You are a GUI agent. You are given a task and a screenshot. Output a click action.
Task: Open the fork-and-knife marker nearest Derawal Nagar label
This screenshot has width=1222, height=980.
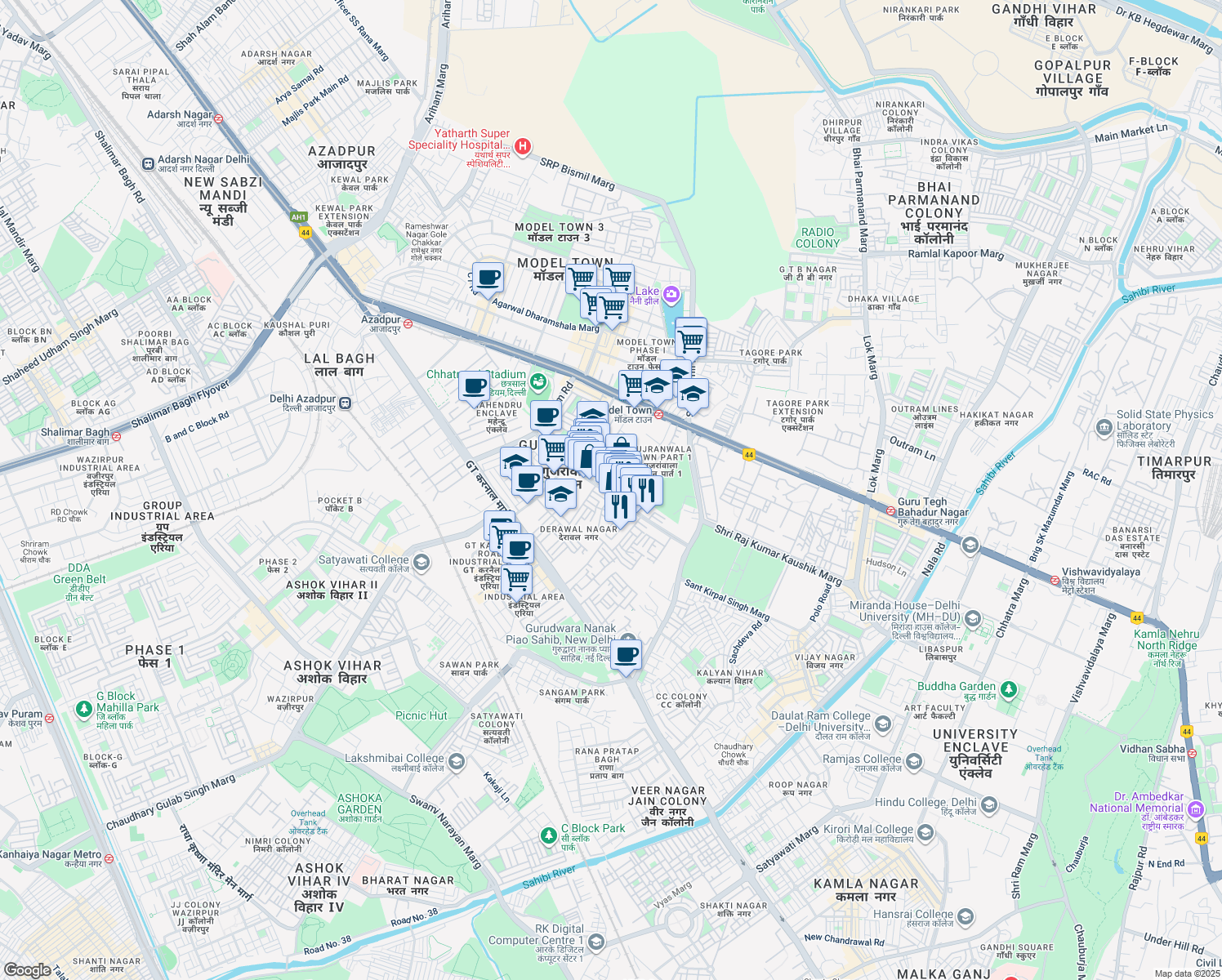click(621, 507)
